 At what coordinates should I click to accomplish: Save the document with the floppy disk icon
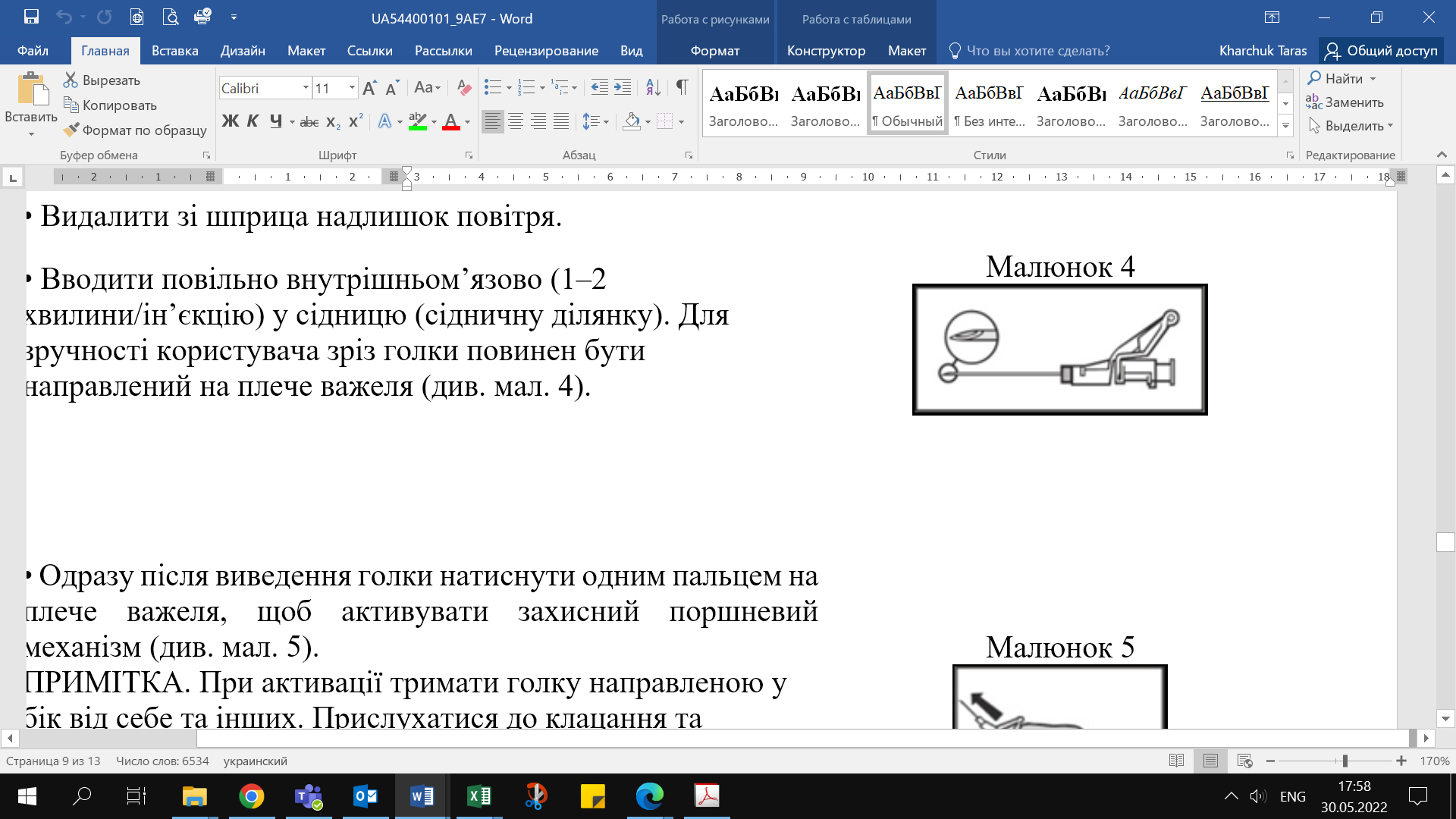tap(31, 17)
